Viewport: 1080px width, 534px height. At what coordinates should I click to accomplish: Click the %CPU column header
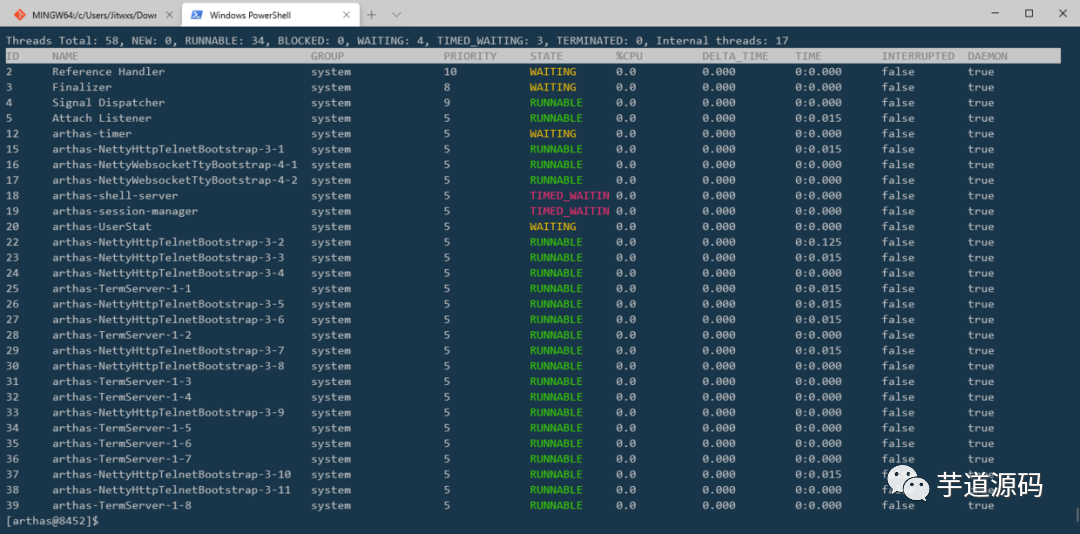[629, 56]
